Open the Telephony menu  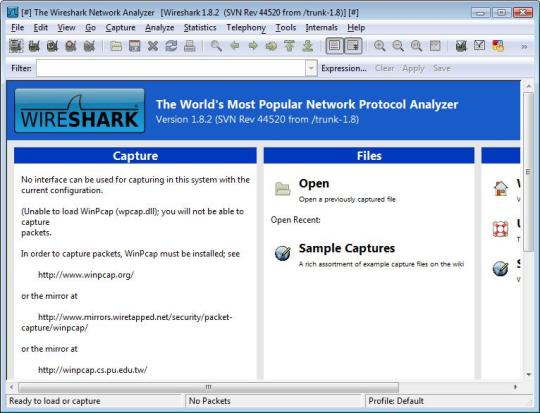tap(246, 28)
